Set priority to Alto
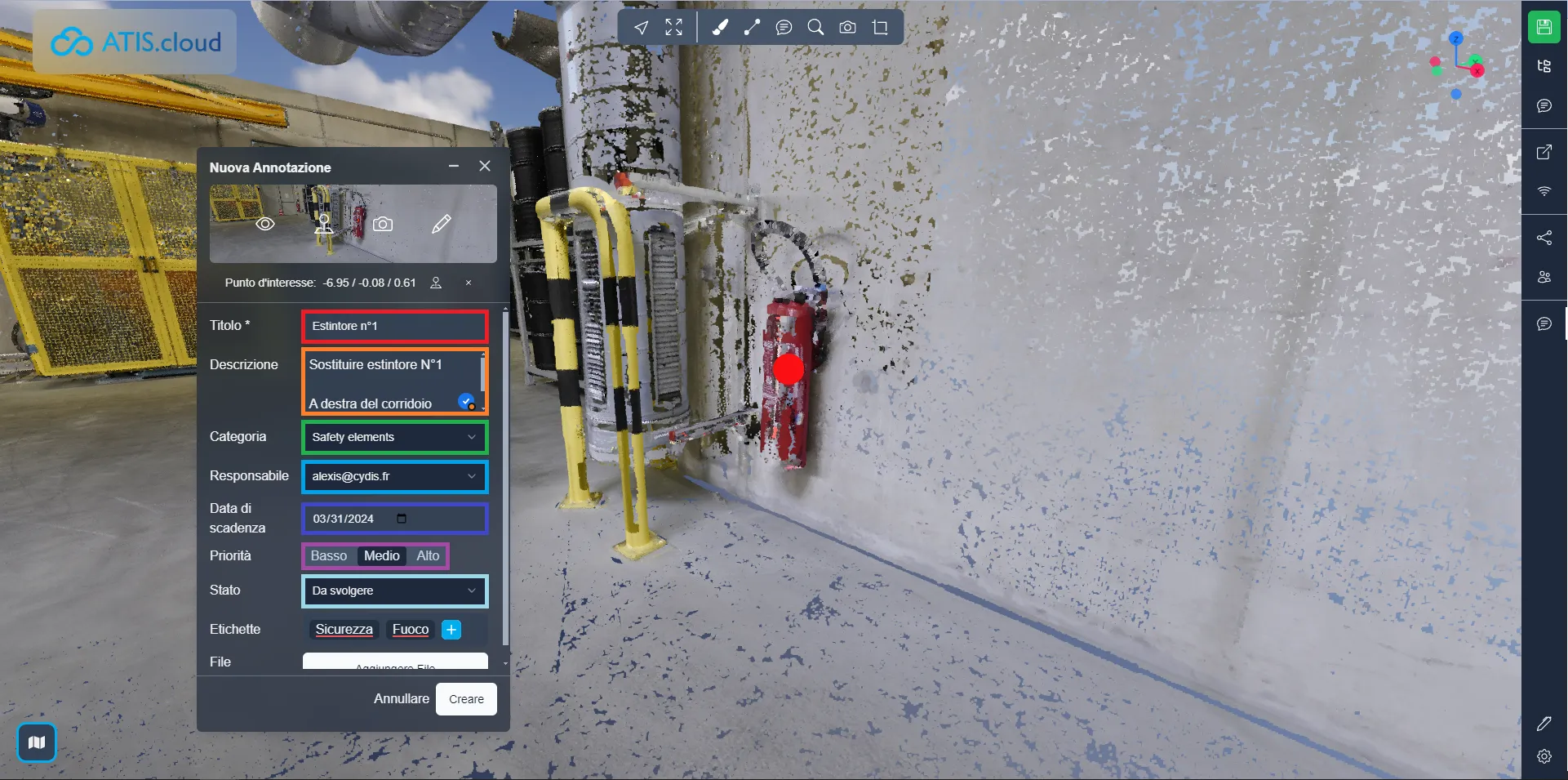 [x=428, y=555]
